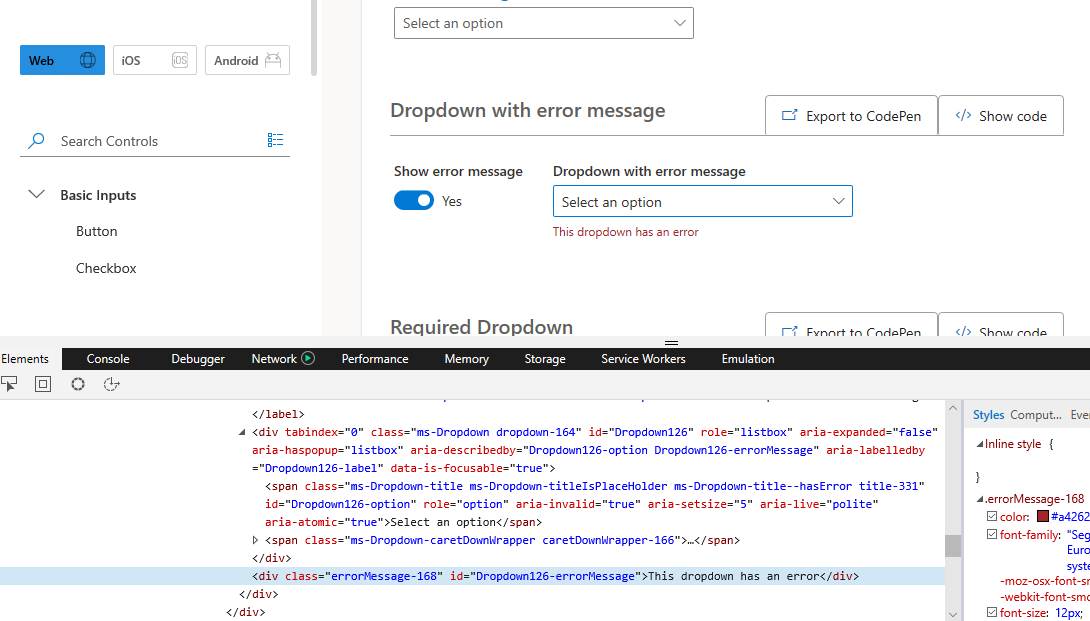Image resolution: width=1090 pixels, height=621 pixels.
Task: Select the Android platform button
Action: point(246,60)
